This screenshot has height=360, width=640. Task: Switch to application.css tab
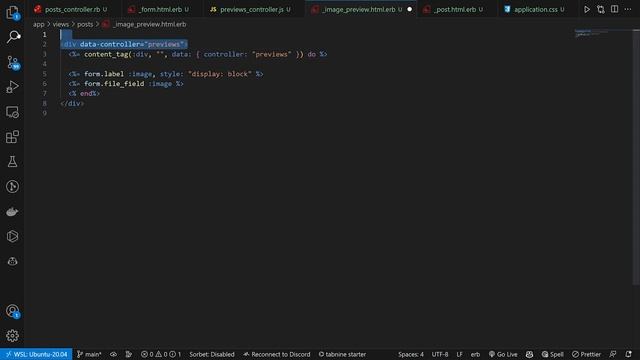click(x=535, y=9)
